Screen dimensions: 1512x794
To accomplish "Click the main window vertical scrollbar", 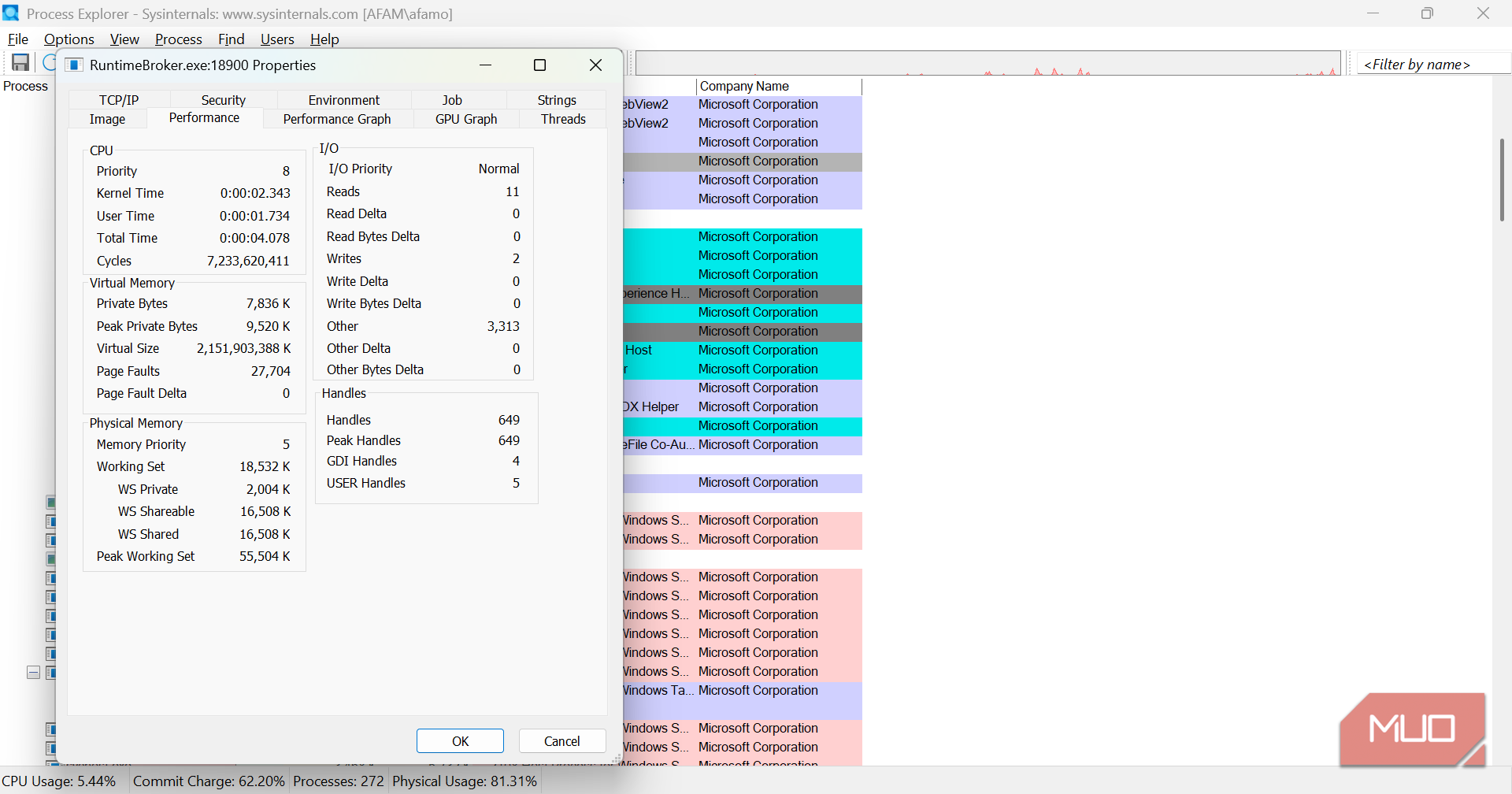I will pos(1502,180).
